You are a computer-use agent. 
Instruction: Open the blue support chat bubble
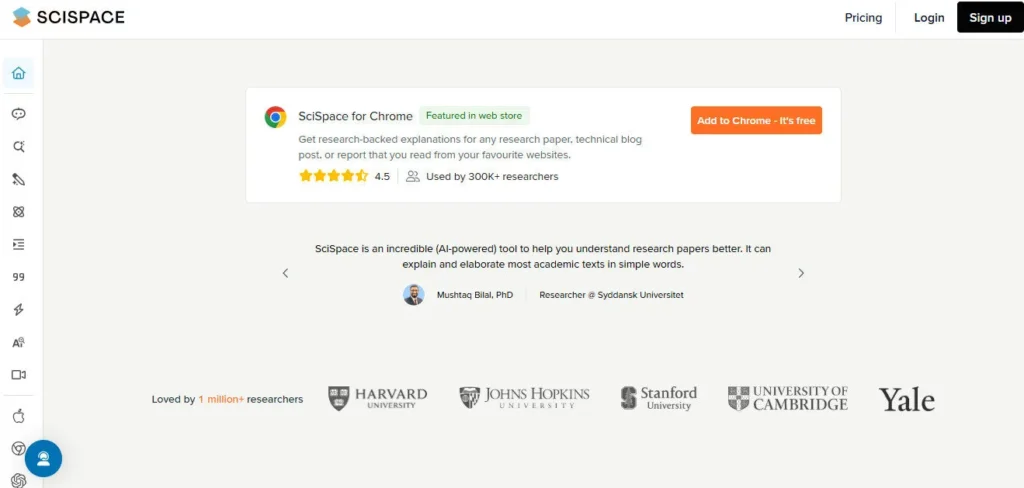43,458
